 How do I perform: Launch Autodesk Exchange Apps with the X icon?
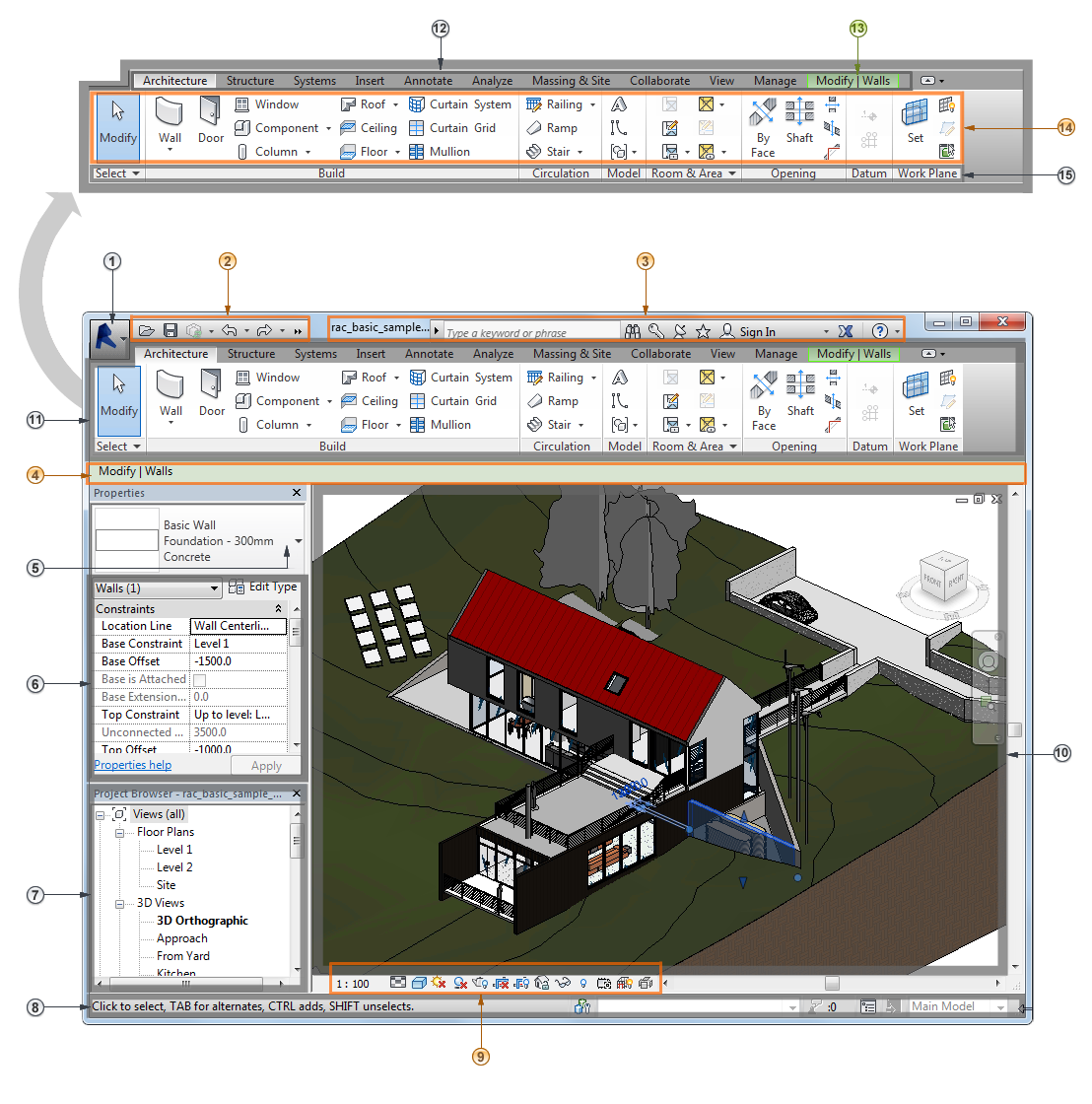click(846, 331)
